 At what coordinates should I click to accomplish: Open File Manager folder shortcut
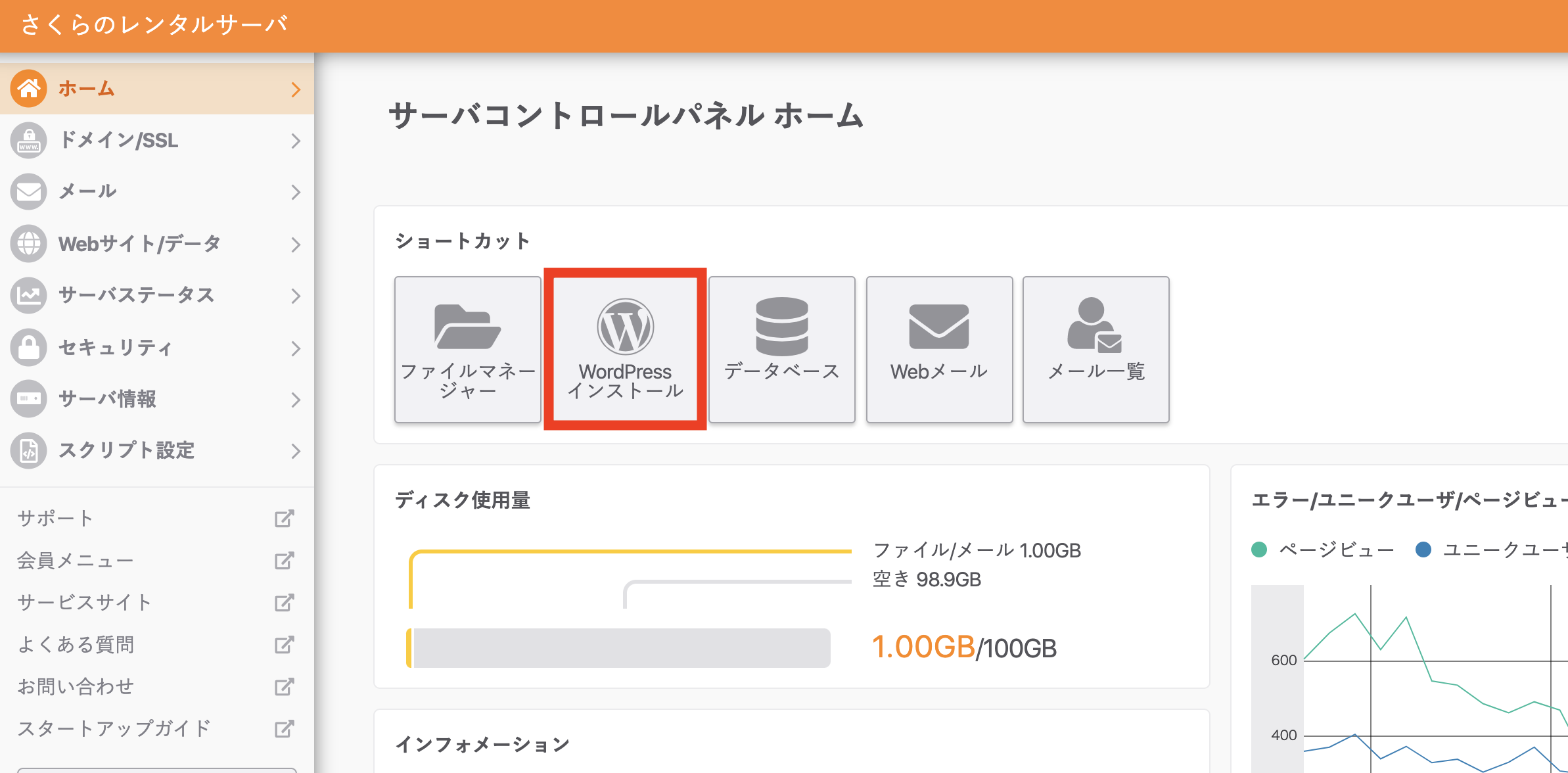pyautogui.click(x=468, y=349)
